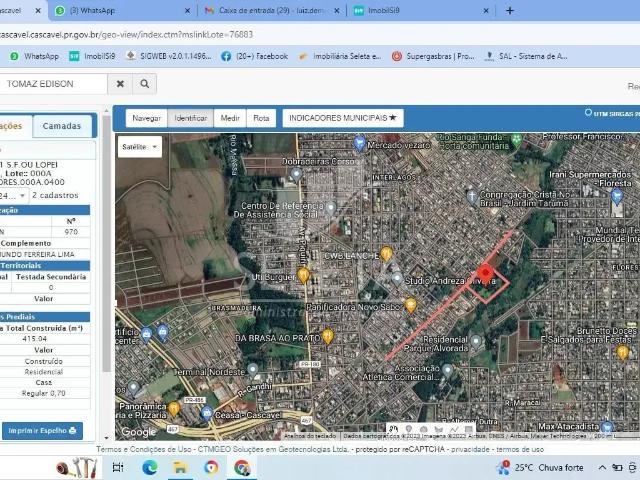Click Centro De Referência map pin
This screenshot has height=480, width=640.
tap(331, 209)
